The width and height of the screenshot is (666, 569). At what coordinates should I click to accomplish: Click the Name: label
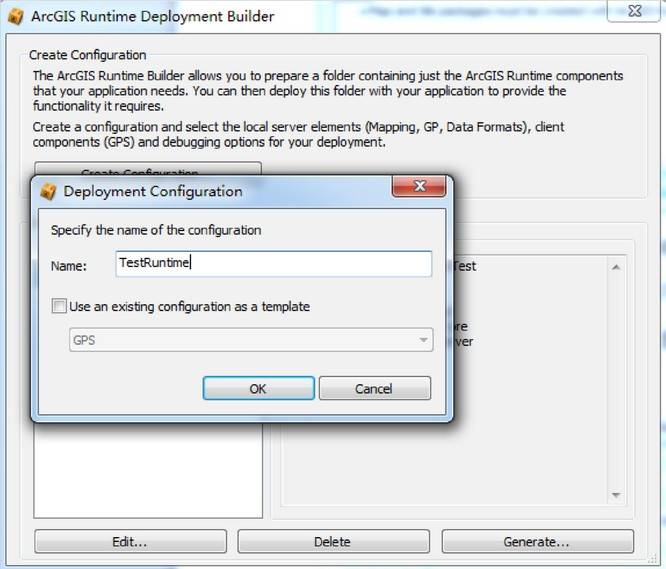[x=68, y=266]
